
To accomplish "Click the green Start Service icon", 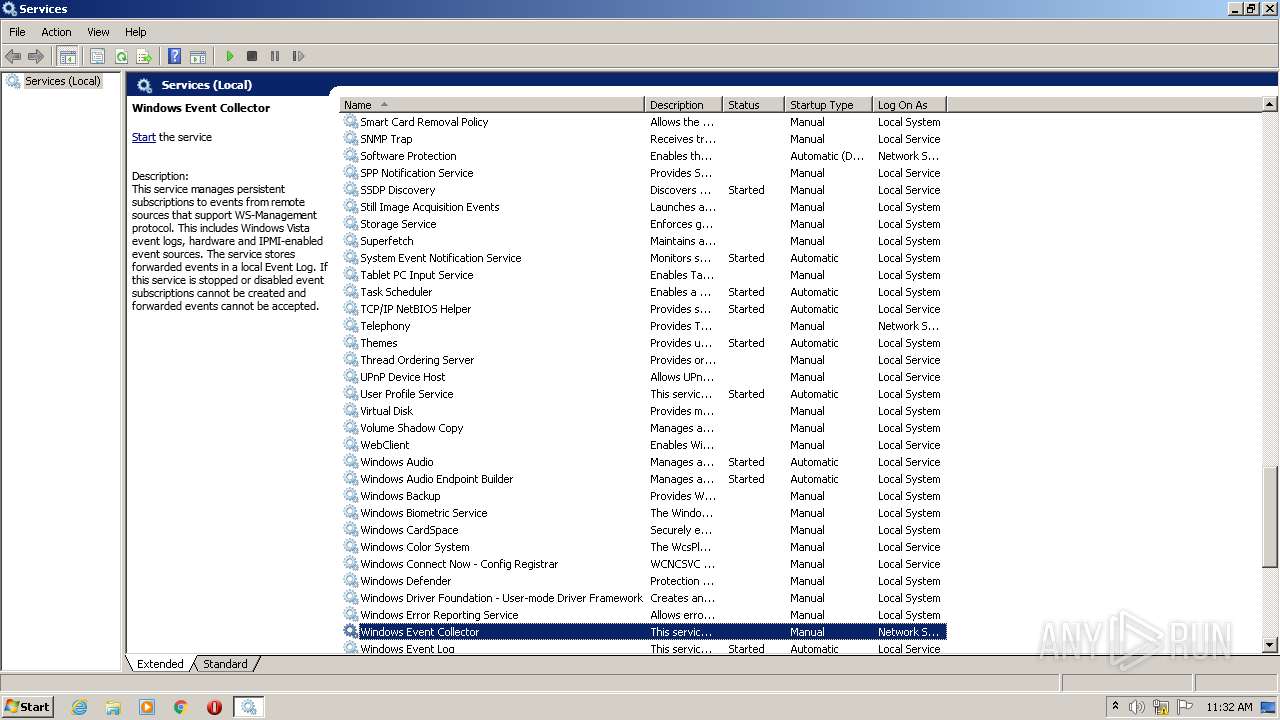I will tap(229, 56).
